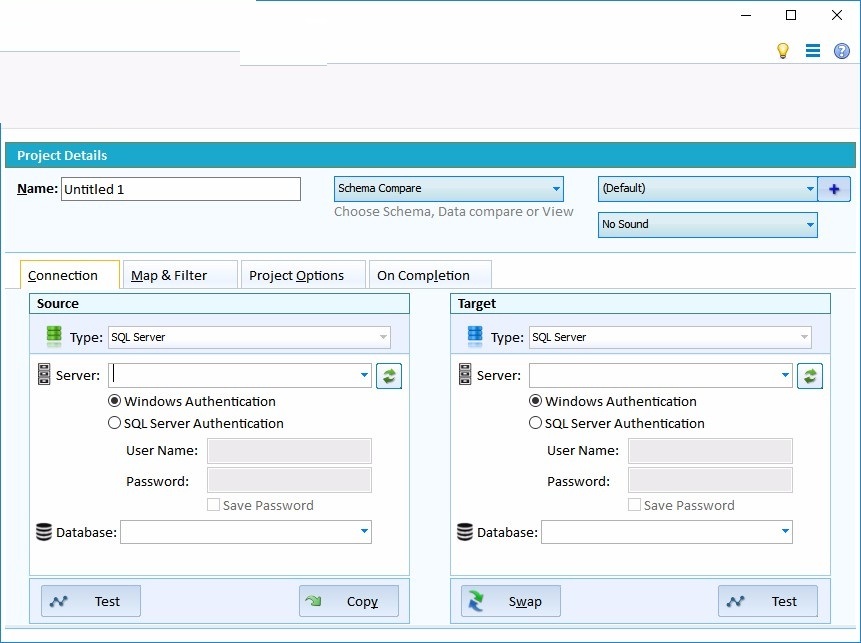Click the Help question mark icon
The height and width of the screenshot is (643, 861).
841,50
